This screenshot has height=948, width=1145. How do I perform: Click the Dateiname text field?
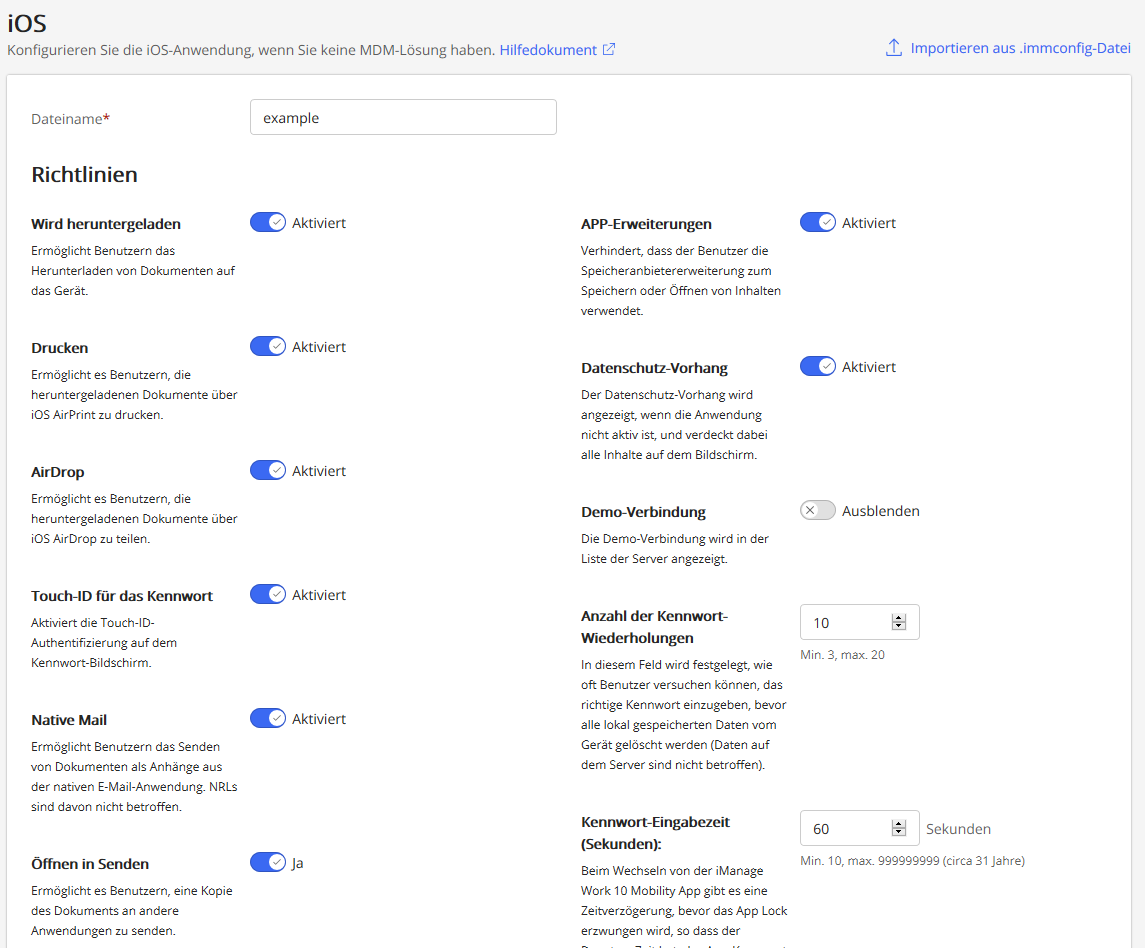403,117
